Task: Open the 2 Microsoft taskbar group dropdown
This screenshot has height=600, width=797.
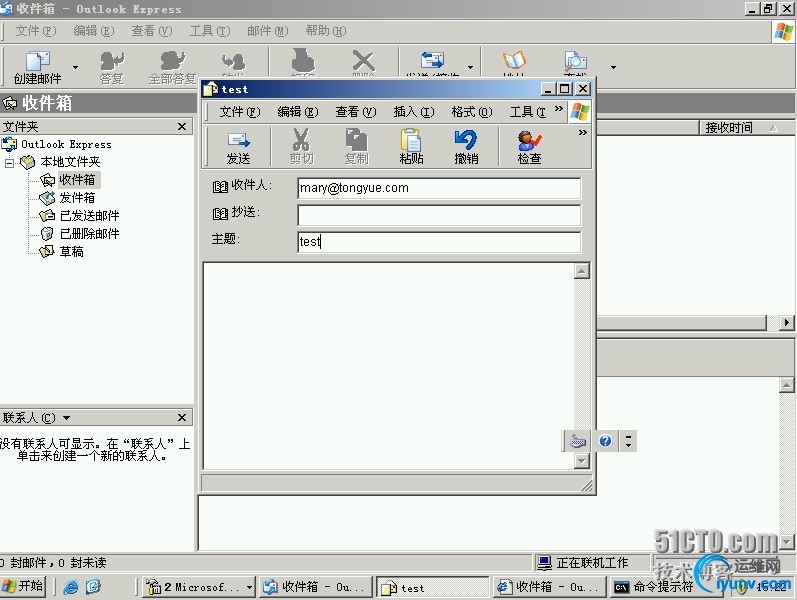Action: click(x=249, y=587)
